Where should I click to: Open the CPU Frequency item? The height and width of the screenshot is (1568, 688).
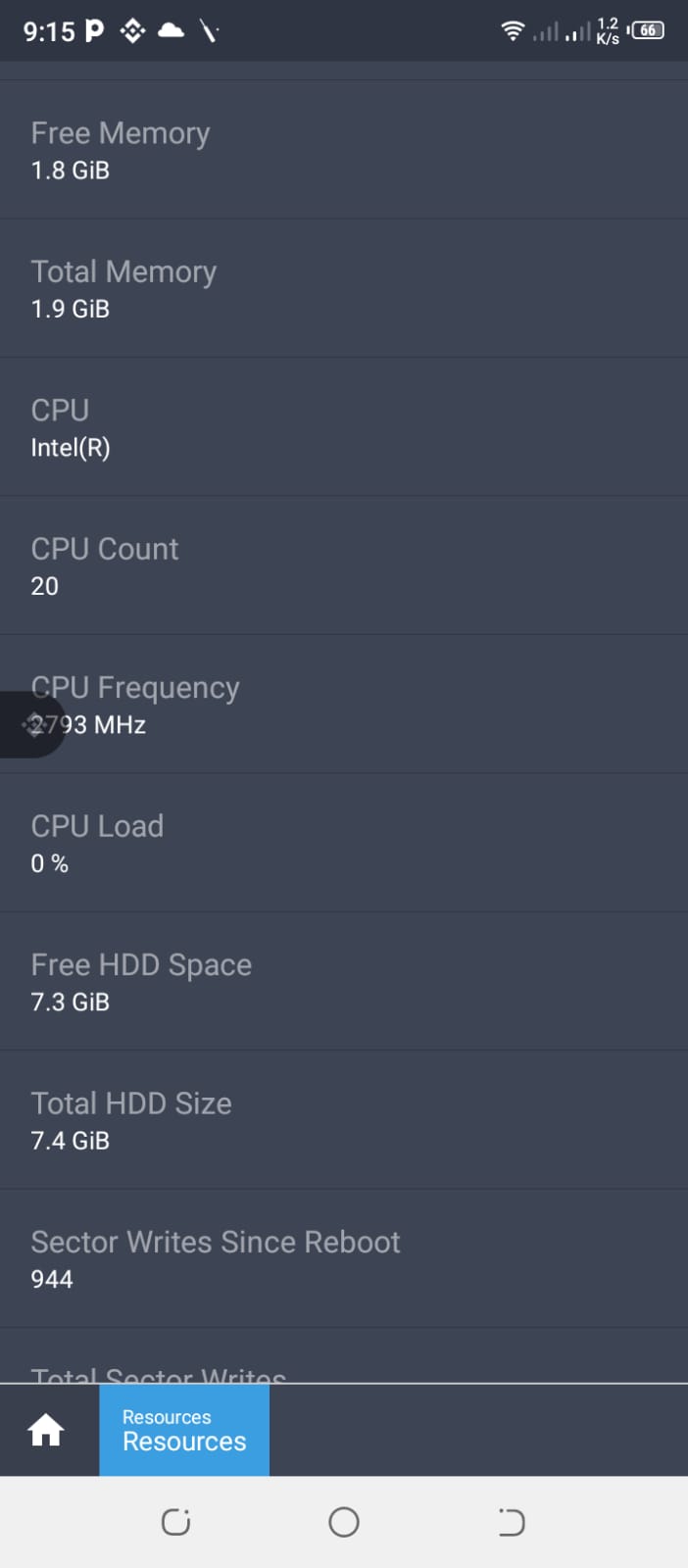click(344, 705)
